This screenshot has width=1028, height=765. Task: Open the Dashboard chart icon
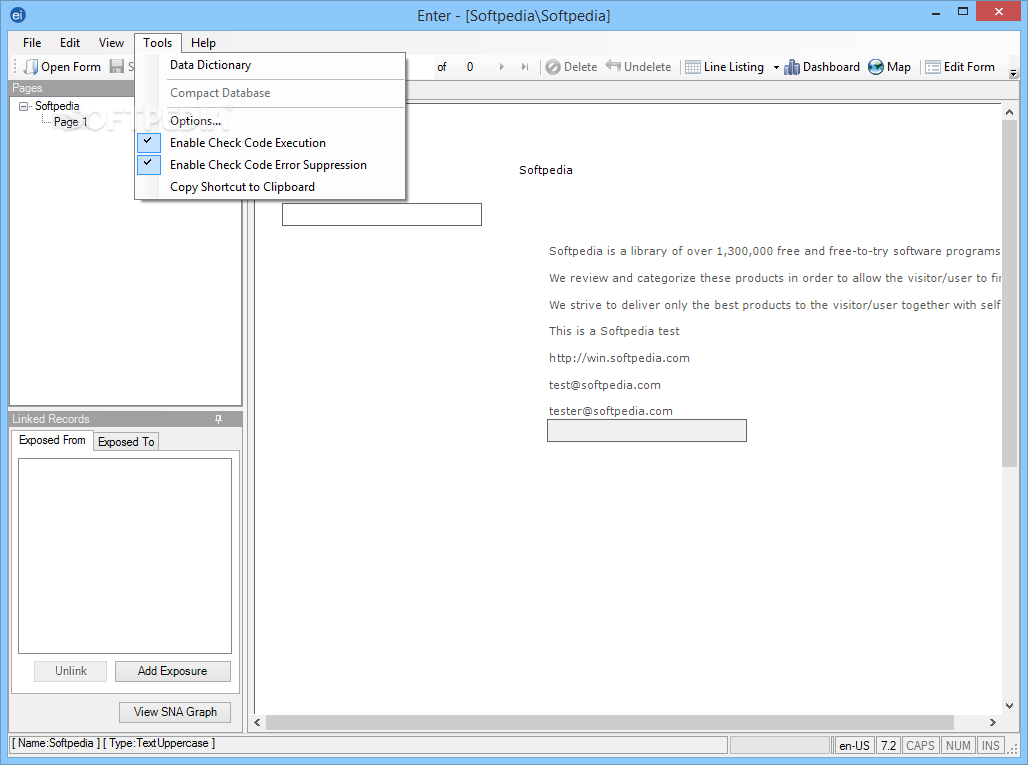click(x=792, y=67)
